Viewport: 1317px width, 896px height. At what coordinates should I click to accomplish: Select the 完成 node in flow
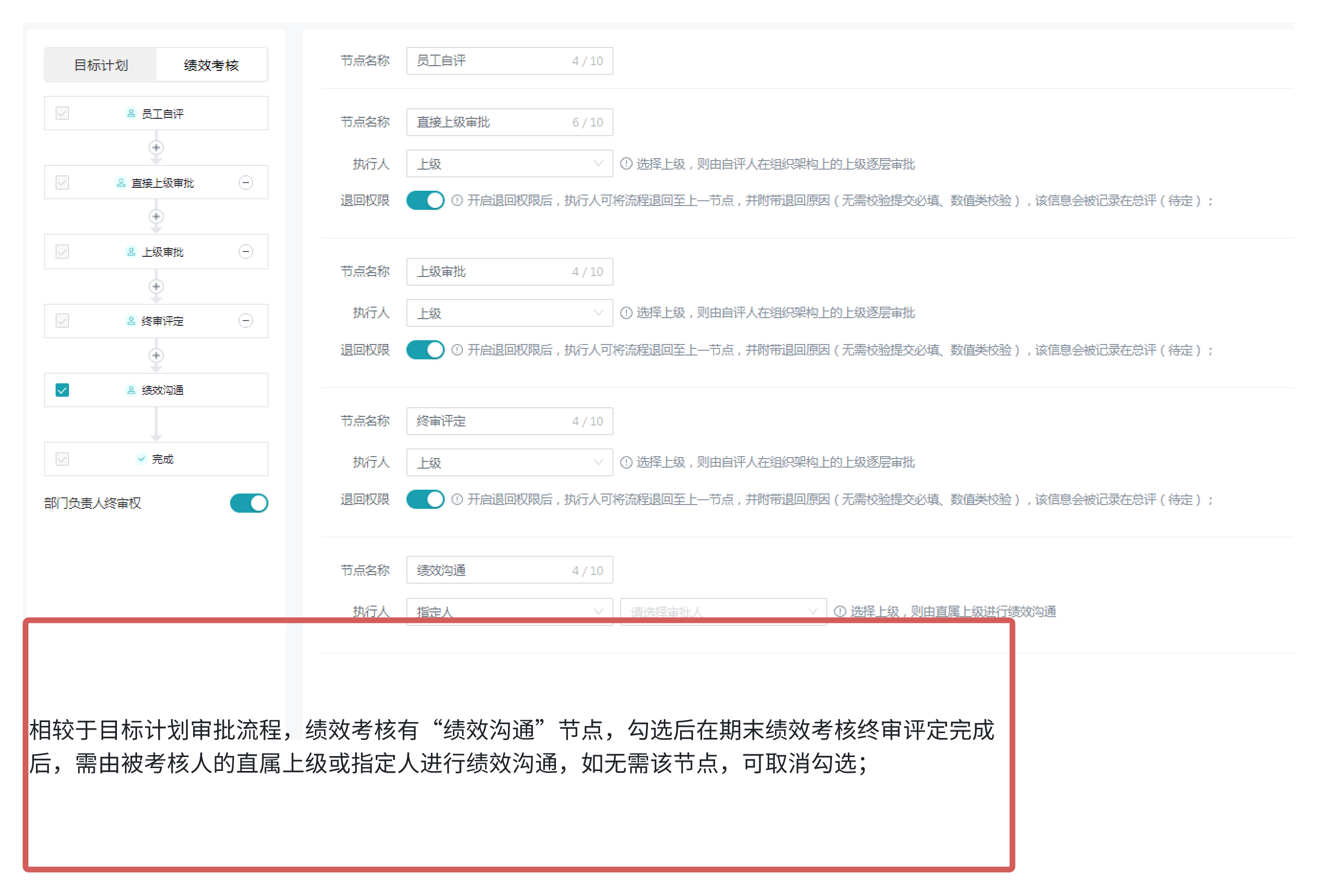[162, 459]
